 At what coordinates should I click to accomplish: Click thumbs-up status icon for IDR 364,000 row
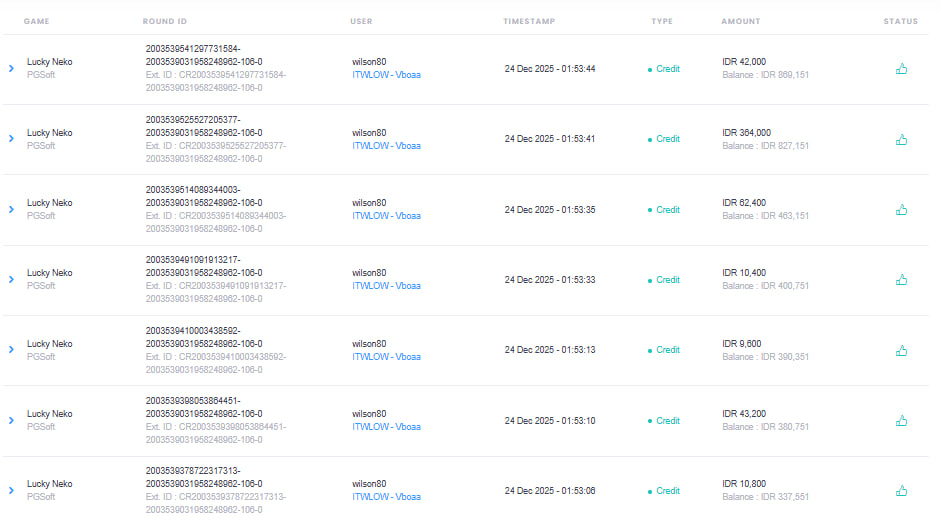[x=901, y=140]
